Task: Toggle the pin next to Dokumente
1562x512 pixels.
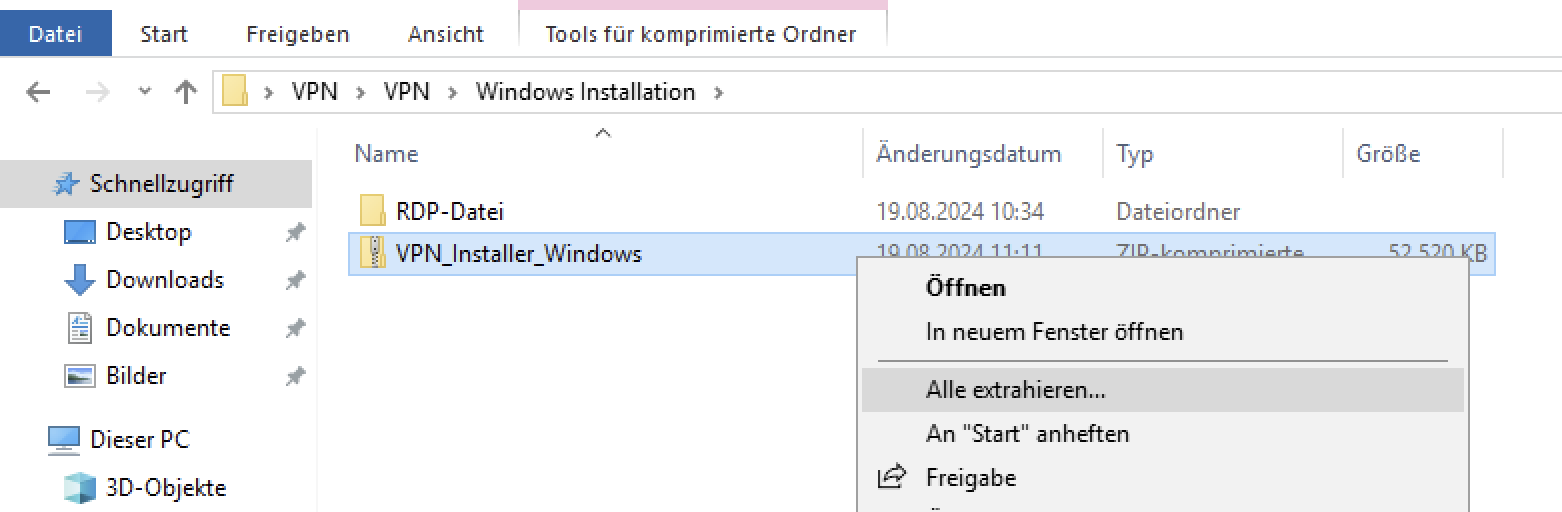Action: [295, 328]
